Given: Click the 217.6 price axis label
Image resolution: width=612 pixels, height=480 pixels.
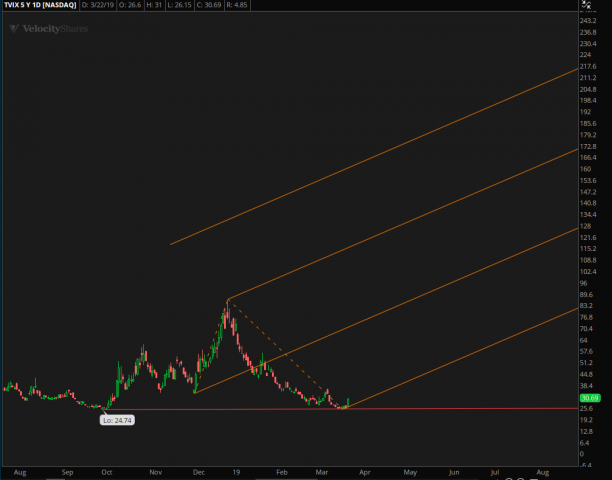Looking at the screenshot, I should [588, 66].
